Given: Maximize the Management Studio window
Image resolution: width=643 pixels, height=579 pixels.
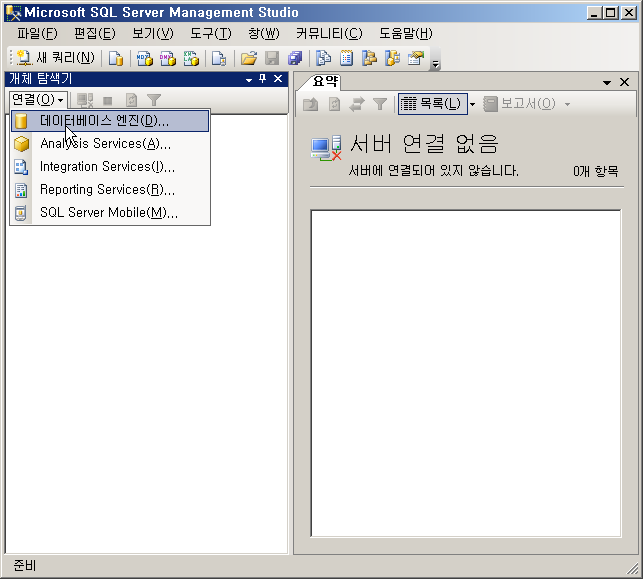Looking at the screenshot, I should coord(611,13).
